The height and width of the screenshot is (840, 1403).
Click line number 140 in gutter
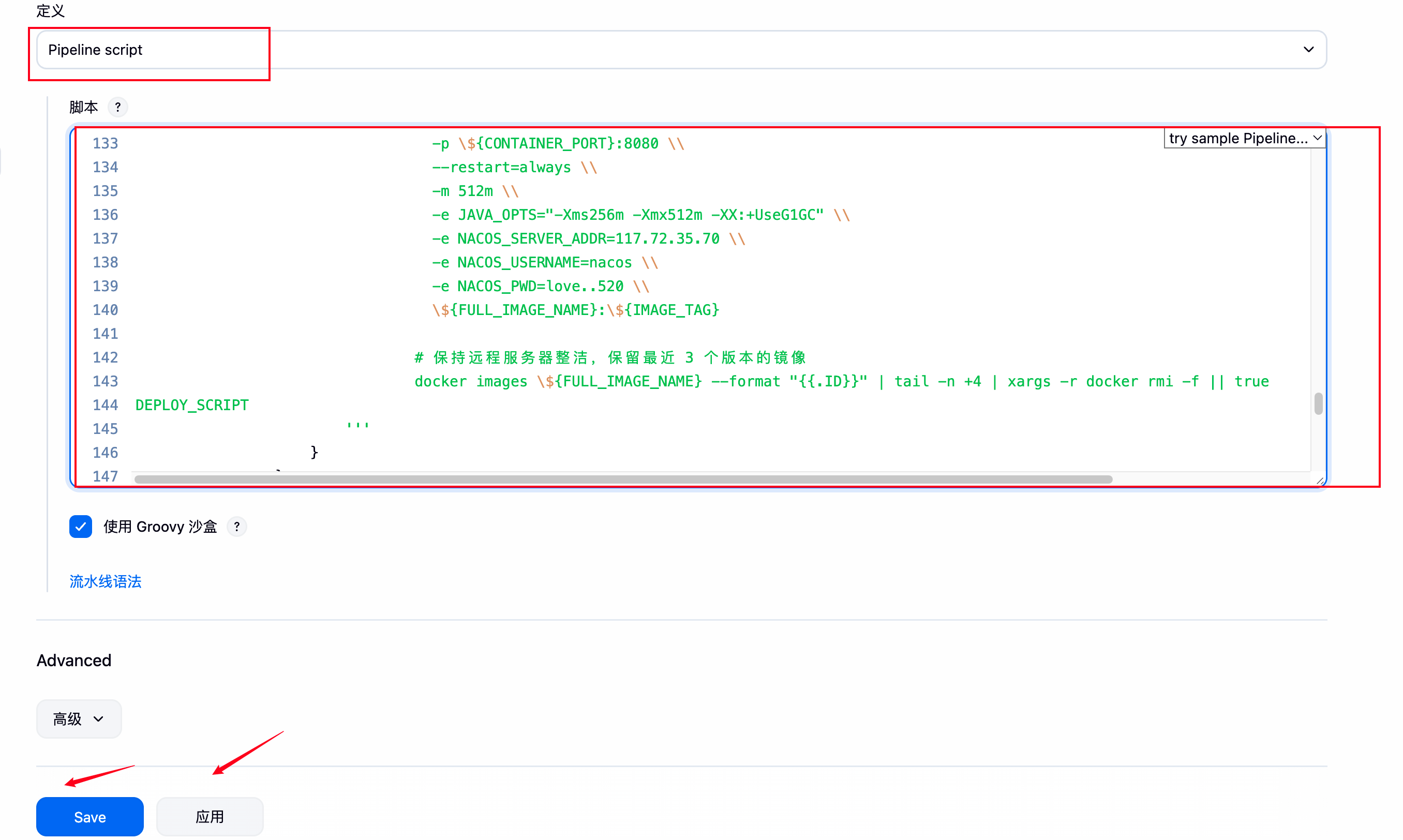[105, 310]
